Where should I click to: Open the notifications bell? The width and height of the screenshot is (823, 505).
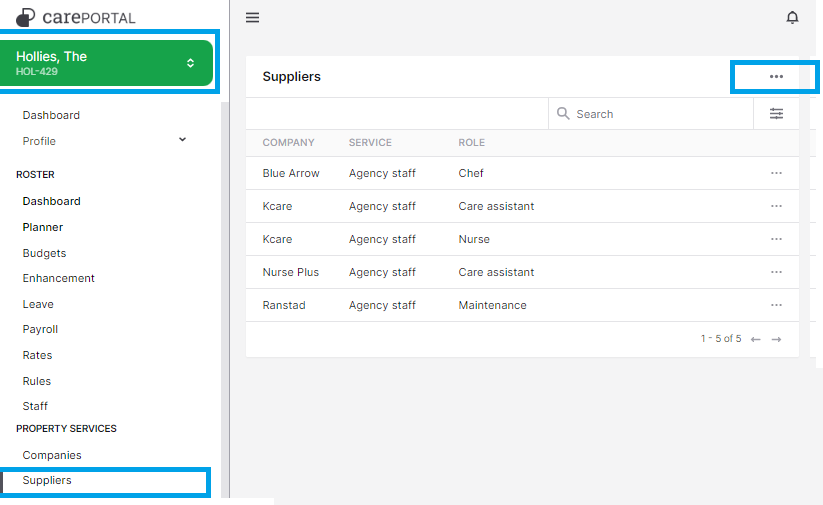point(792,17)
